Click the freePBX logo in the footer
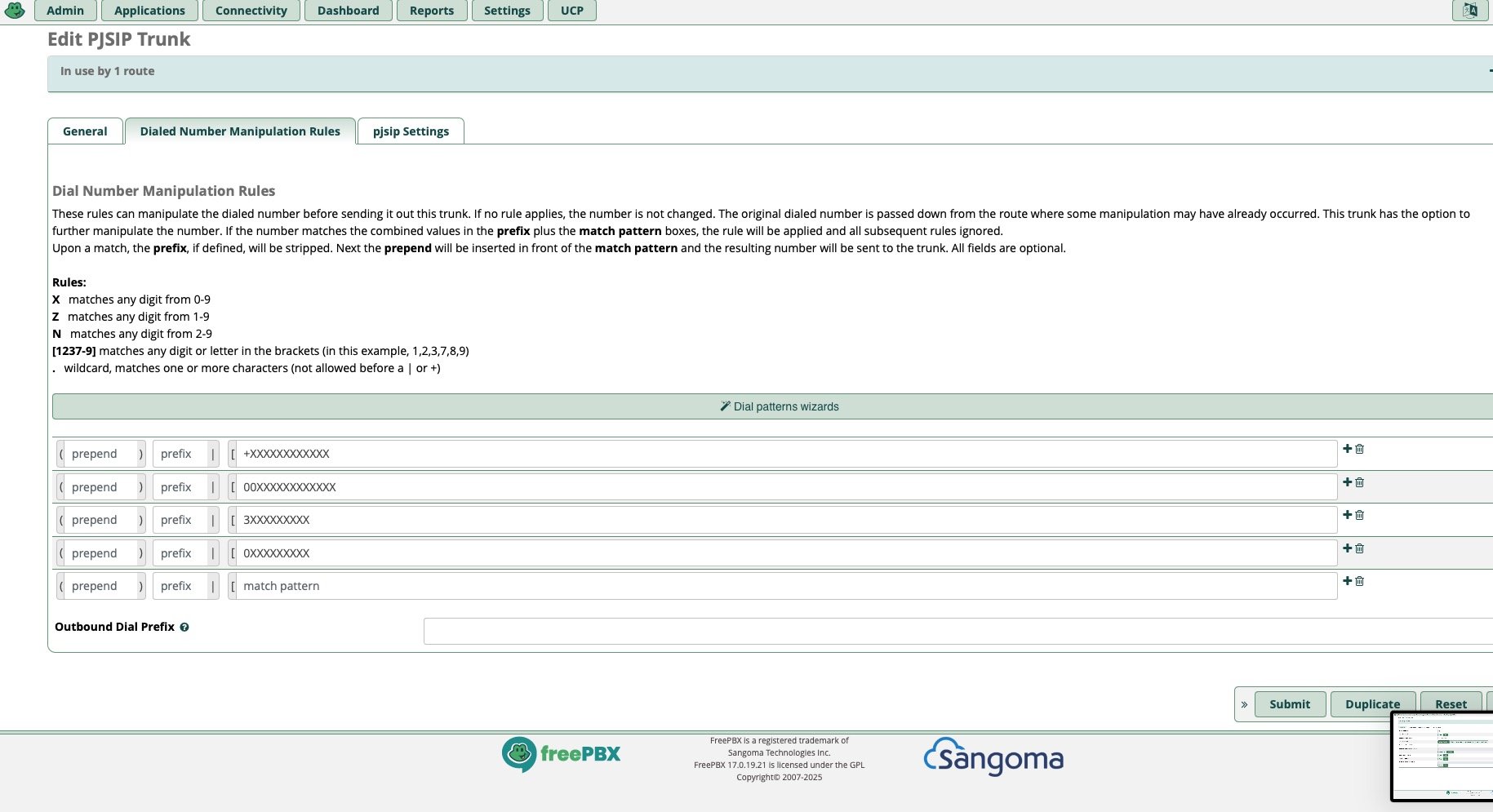Viewport: 1493px width, 812px height. pos(561,754)
